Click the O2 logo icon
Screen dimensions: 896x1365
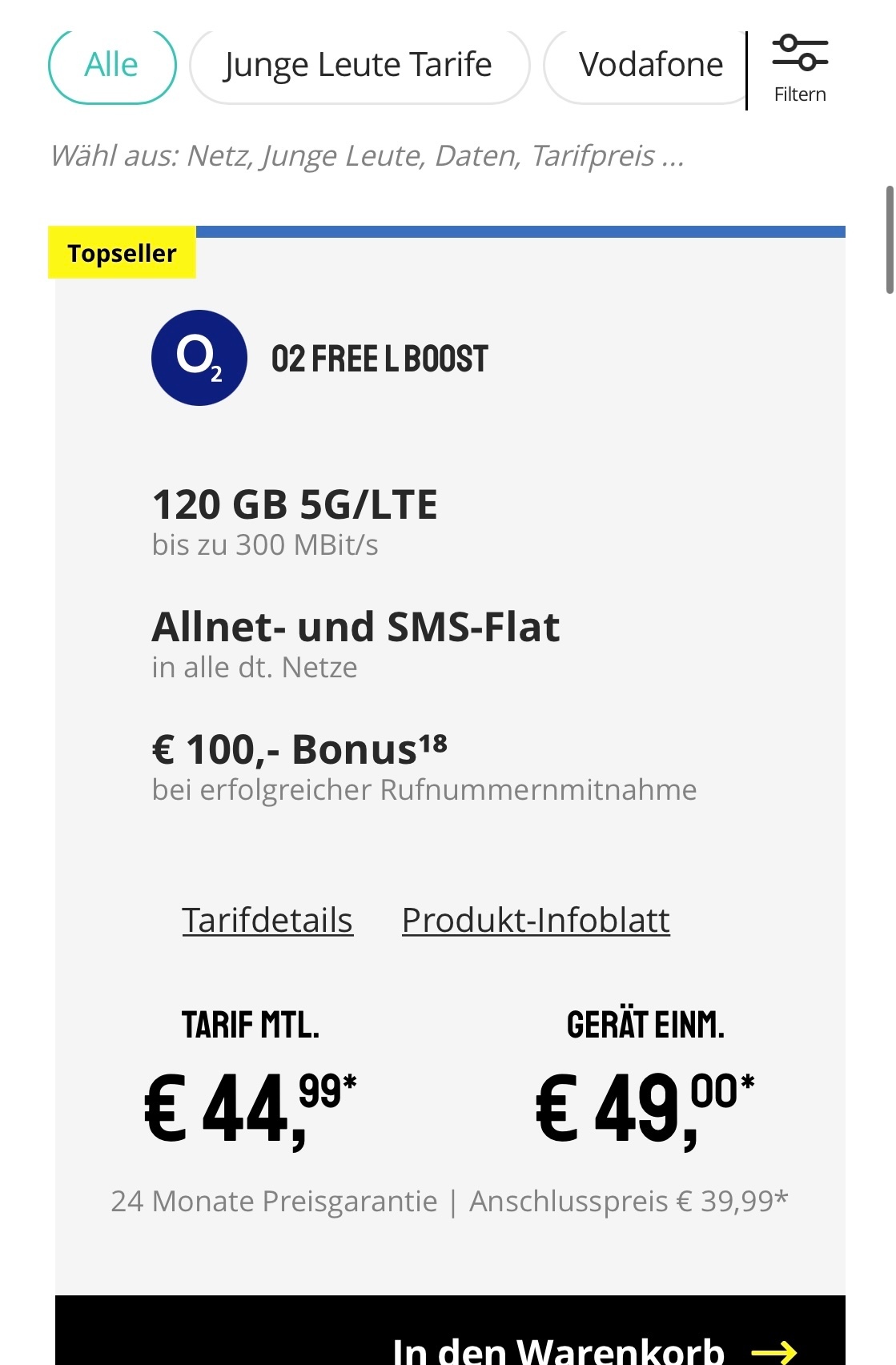(199, 358)
